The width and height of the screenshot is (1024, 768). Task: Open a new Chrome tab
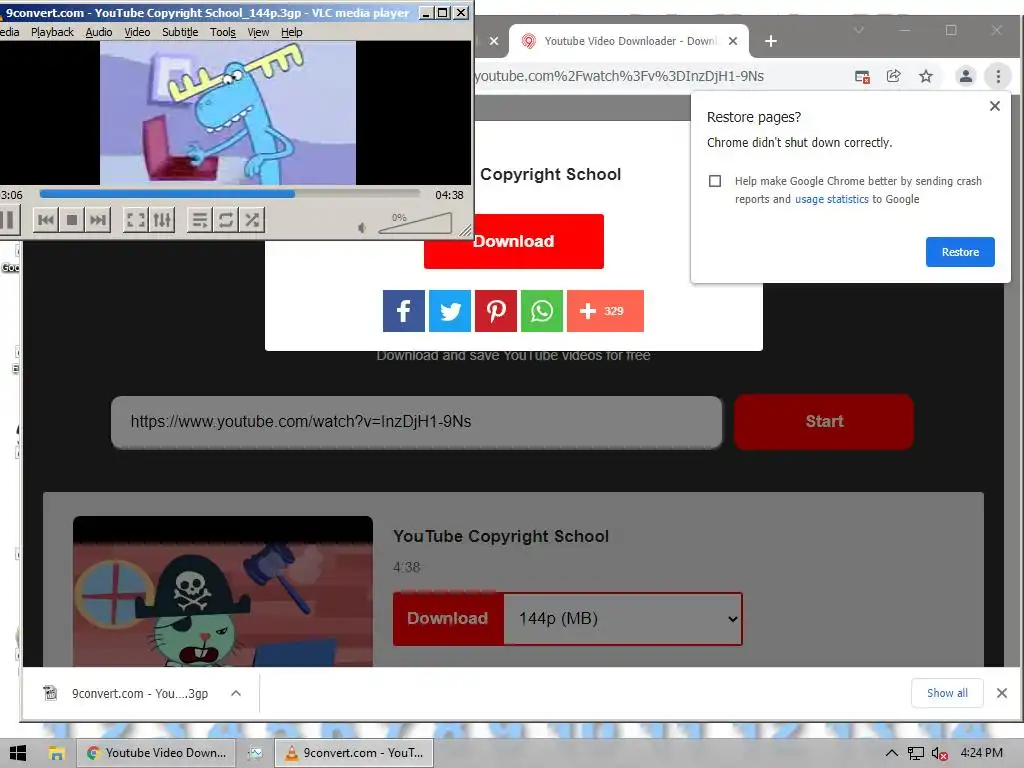tap(771, 41)
